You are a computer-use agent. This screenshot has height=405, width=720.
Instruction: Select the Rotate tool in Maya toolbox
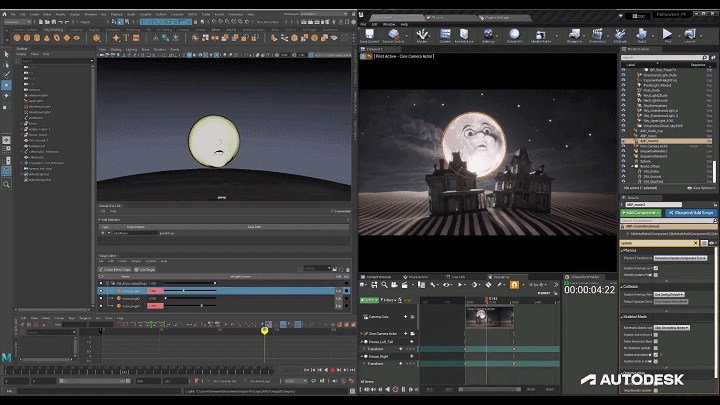pyautogui.click(x=6, y=96)
